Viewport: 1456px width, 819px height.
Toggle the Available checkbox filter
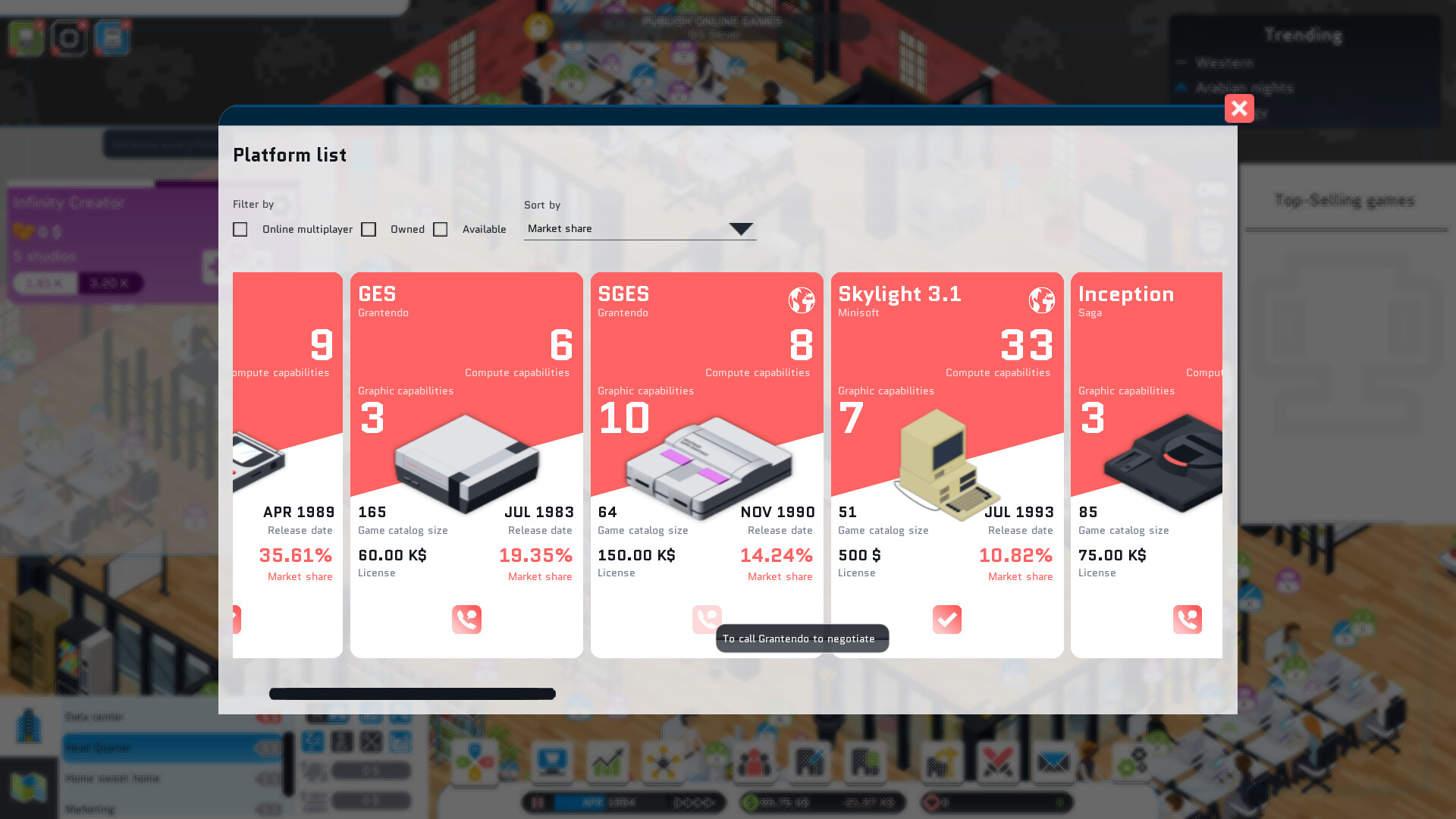pyautogui.click(x=440, y=229)
